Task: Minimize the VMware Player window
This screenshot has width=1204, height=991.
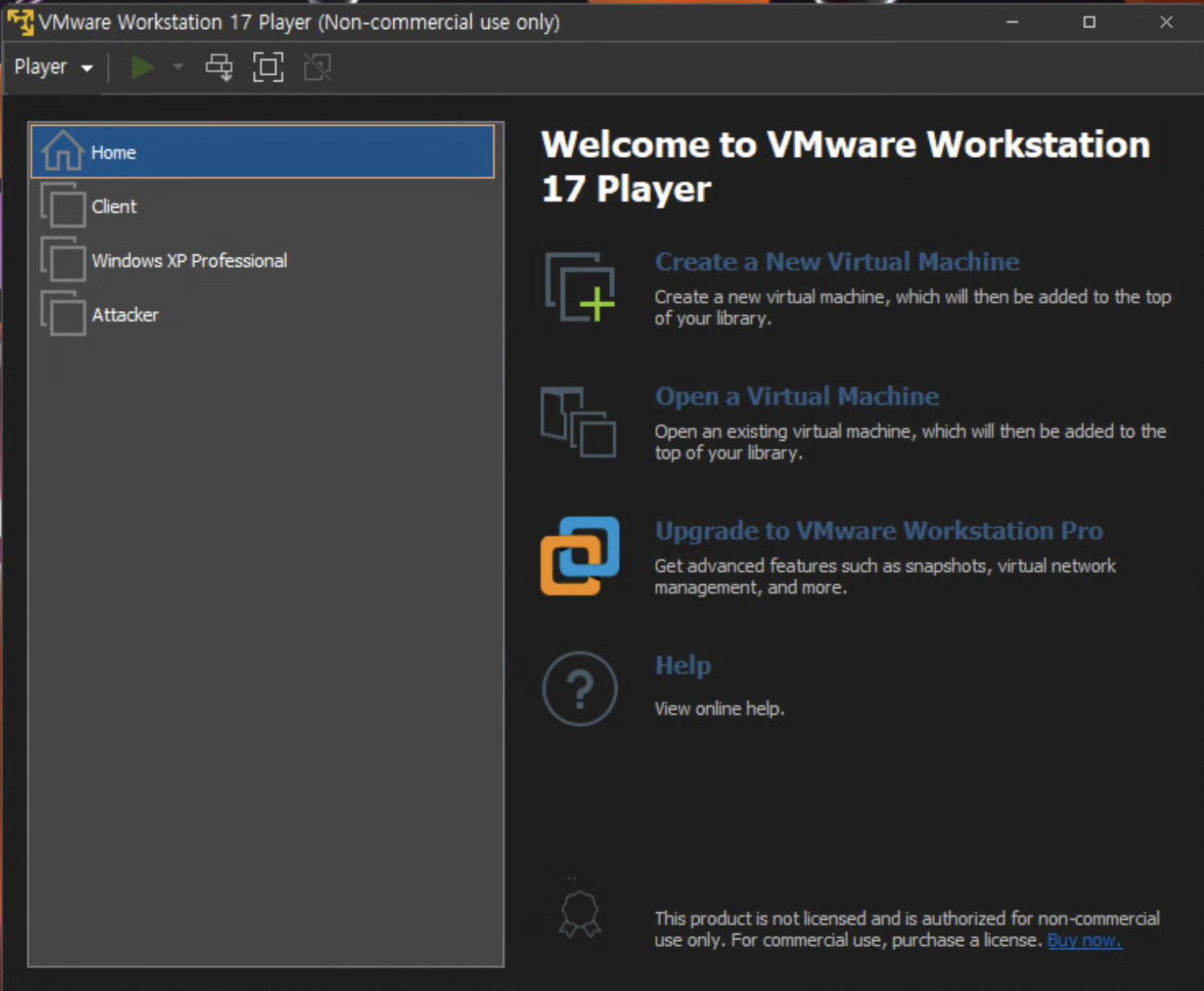Action: tap(1012, 22)
